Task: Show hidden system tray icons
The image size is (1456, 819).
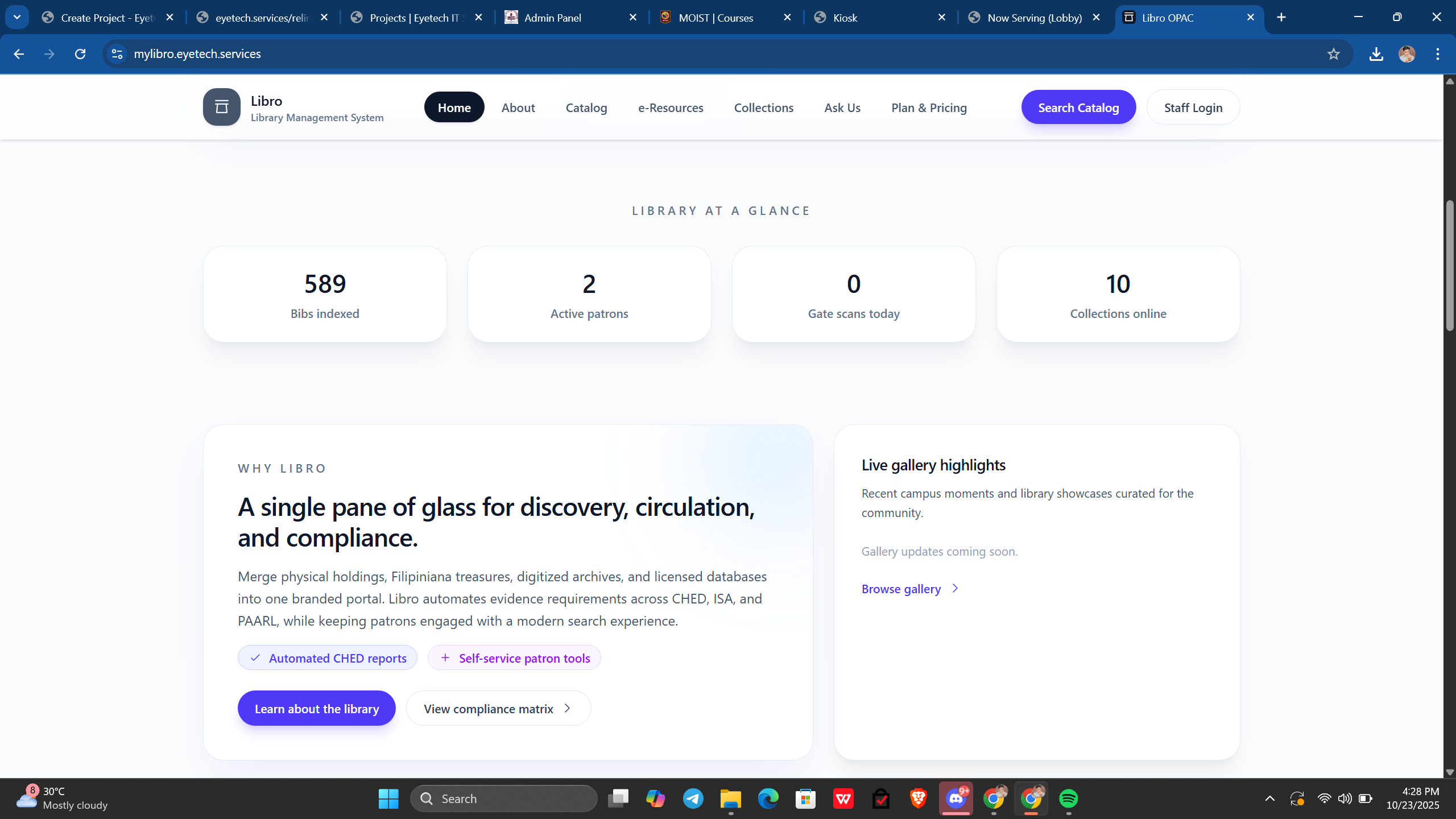Action: [1269, 799]
